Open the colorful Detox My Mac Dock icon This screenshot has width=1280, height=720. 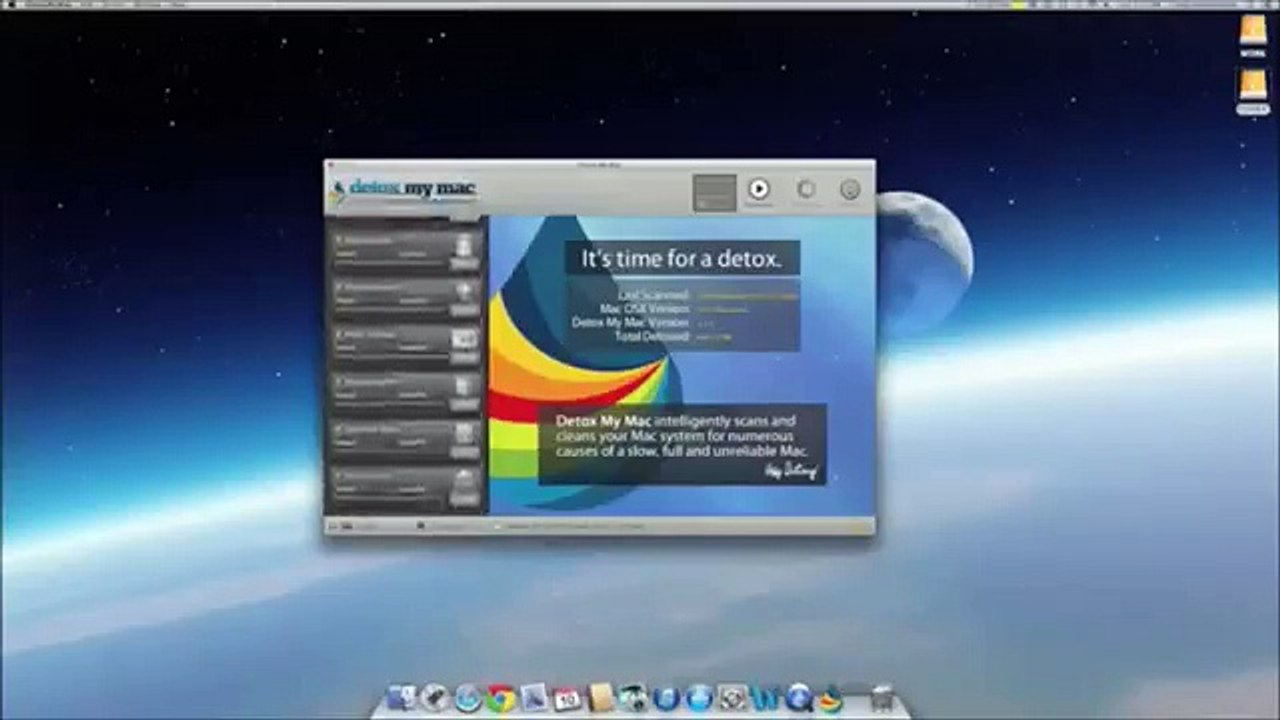point(831,698)
